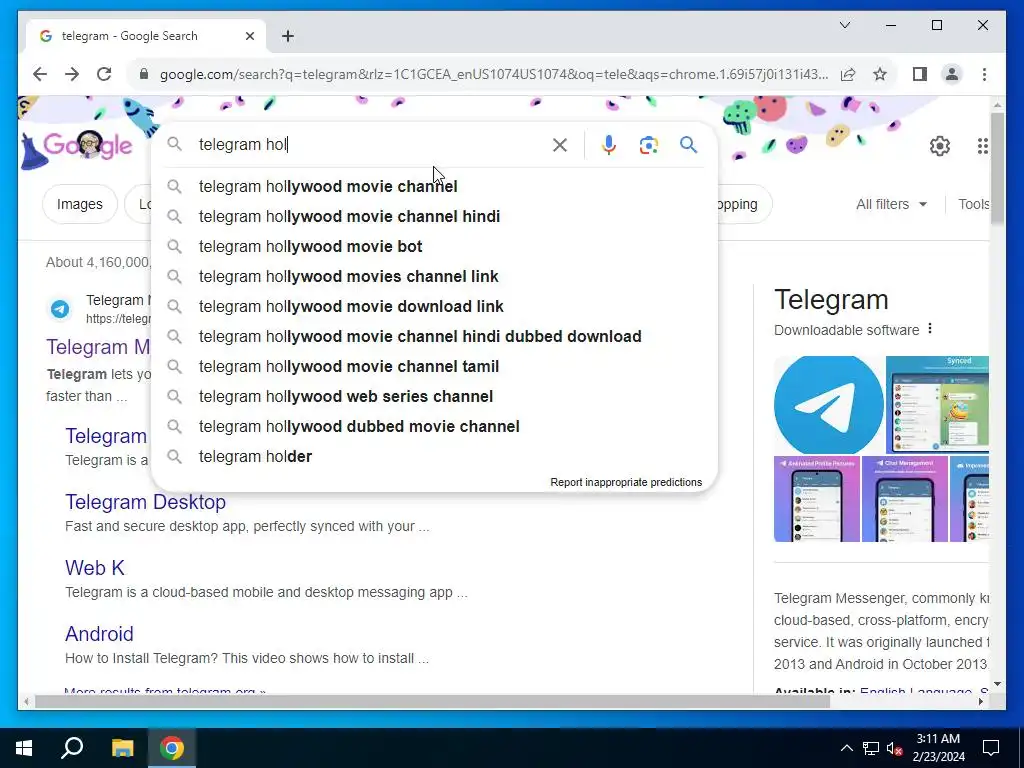
Task: Select suggestion "telegram hollywood web series channel"
Action: 434,397
